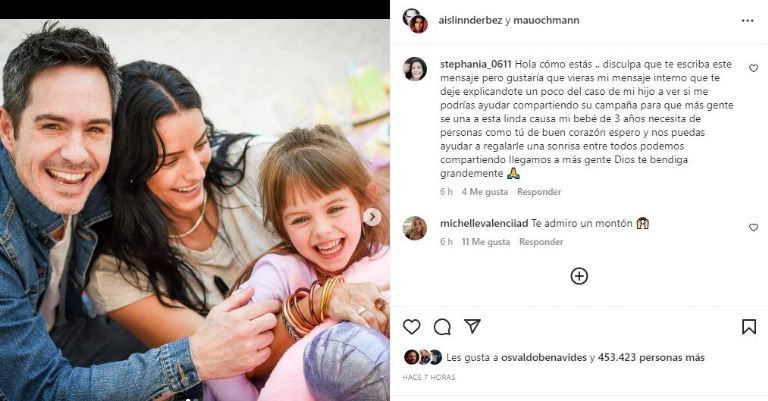768x401 pixels.
Task: Load more comments with the plus circle
Action: [x=579, y=276]
